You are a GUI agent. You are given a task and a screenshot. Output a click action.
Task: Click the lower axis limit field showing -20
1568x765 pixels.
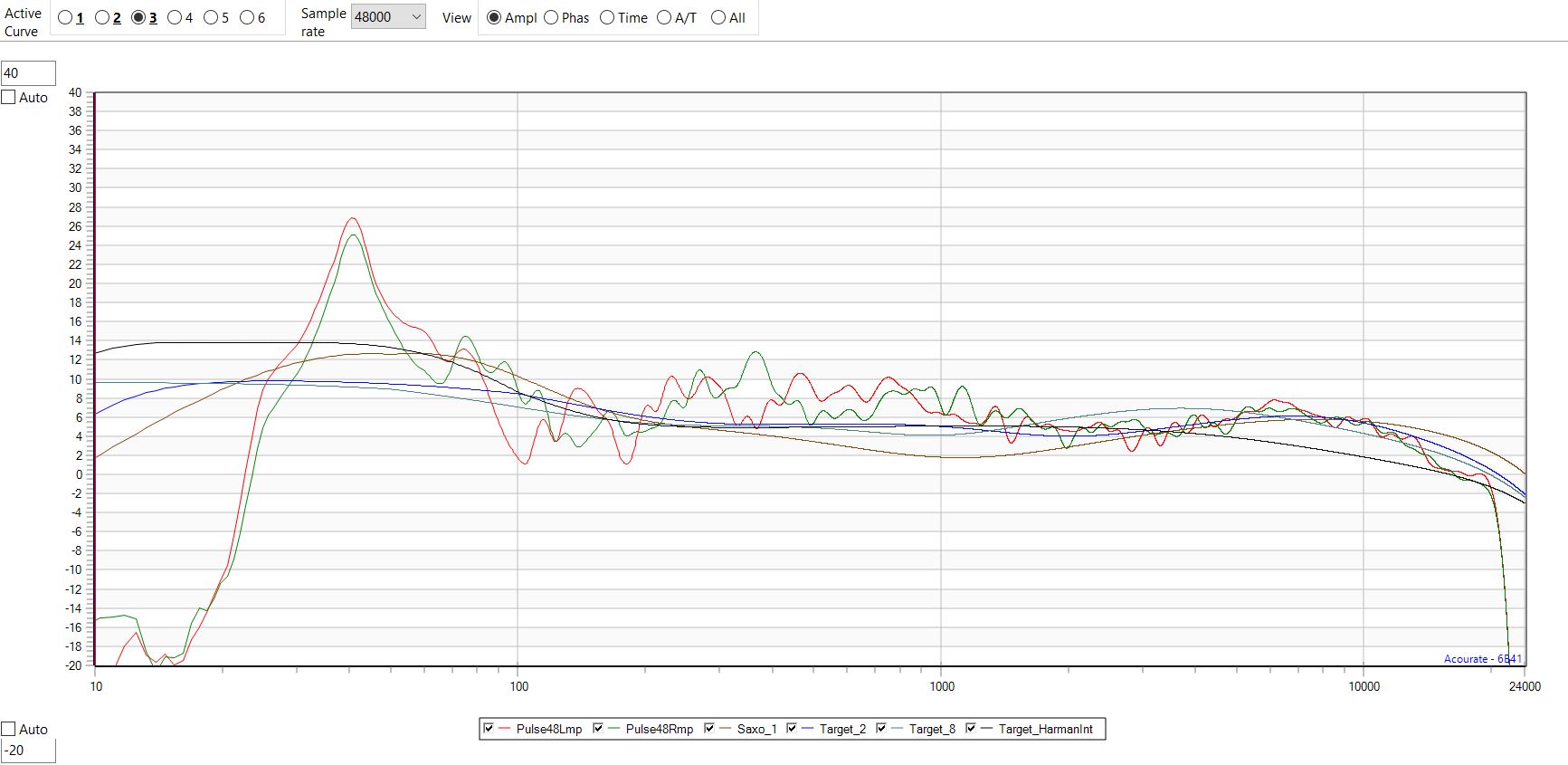[28, 751]
